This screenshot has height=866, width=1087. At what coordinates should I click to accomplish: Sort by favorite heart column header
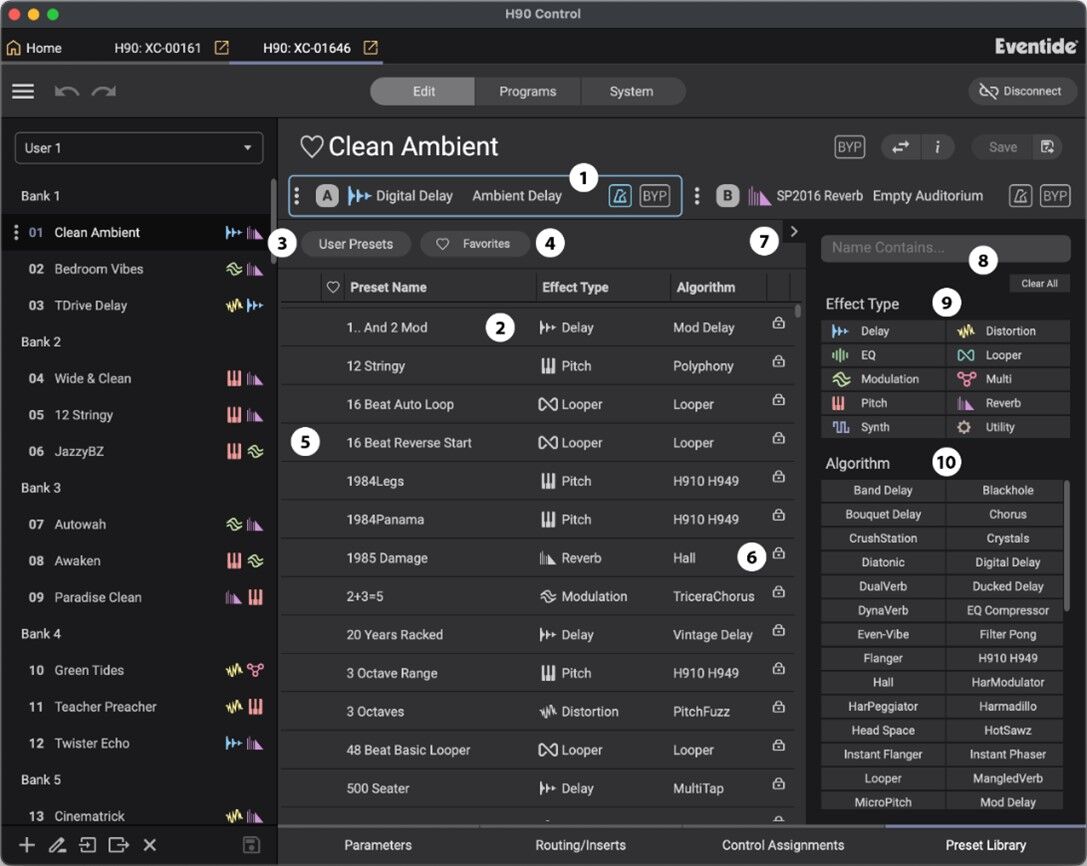[333, 288]
